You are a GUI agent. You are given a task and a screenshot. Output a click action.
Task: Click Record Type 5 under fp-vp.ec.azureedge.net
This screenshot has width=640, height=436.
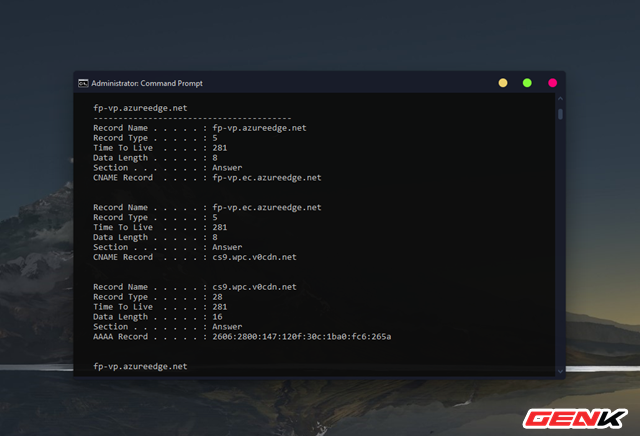(x=215, y=218)
